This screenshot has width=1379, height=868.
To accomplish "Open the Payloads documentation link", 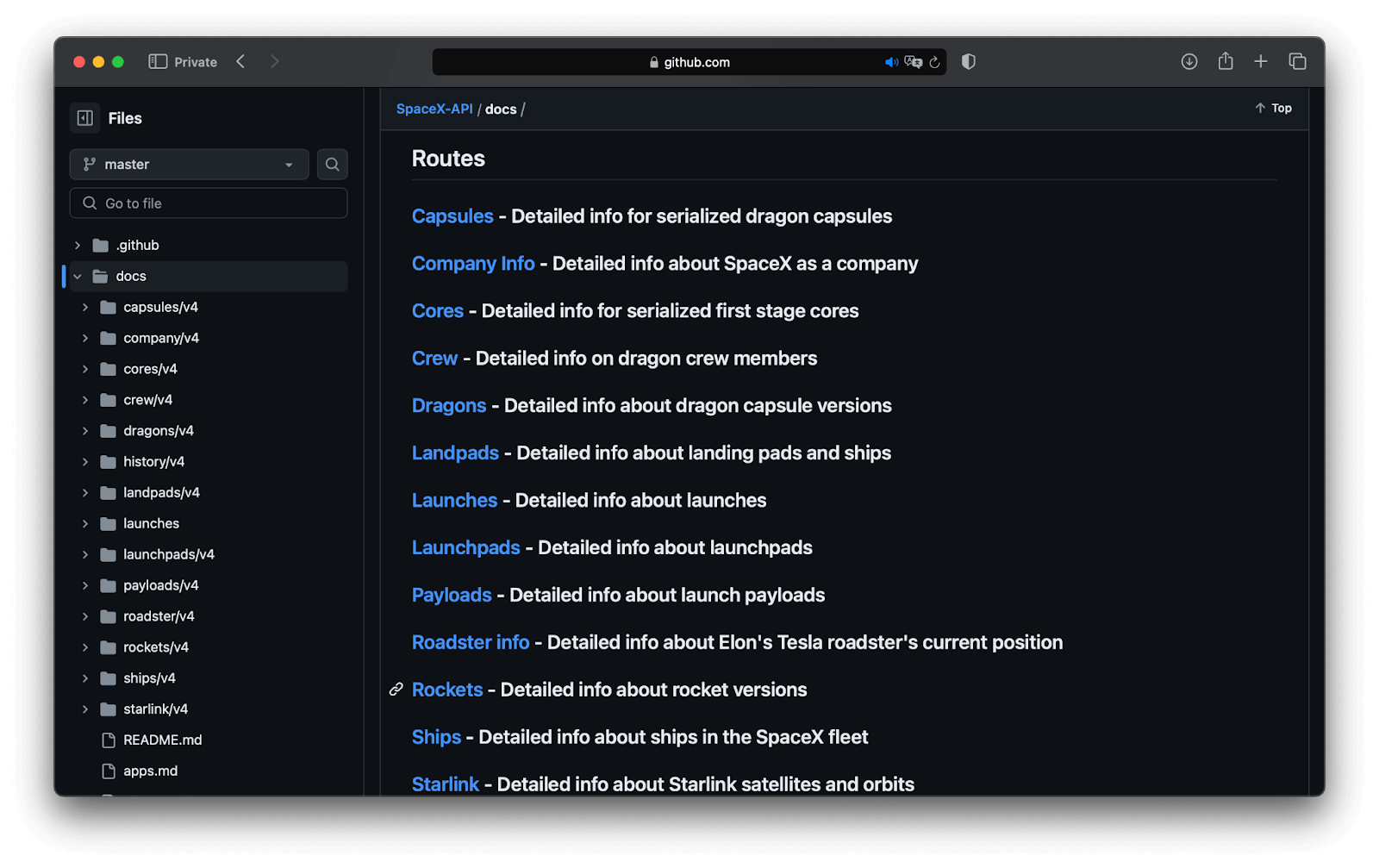I will click(452, 596).
